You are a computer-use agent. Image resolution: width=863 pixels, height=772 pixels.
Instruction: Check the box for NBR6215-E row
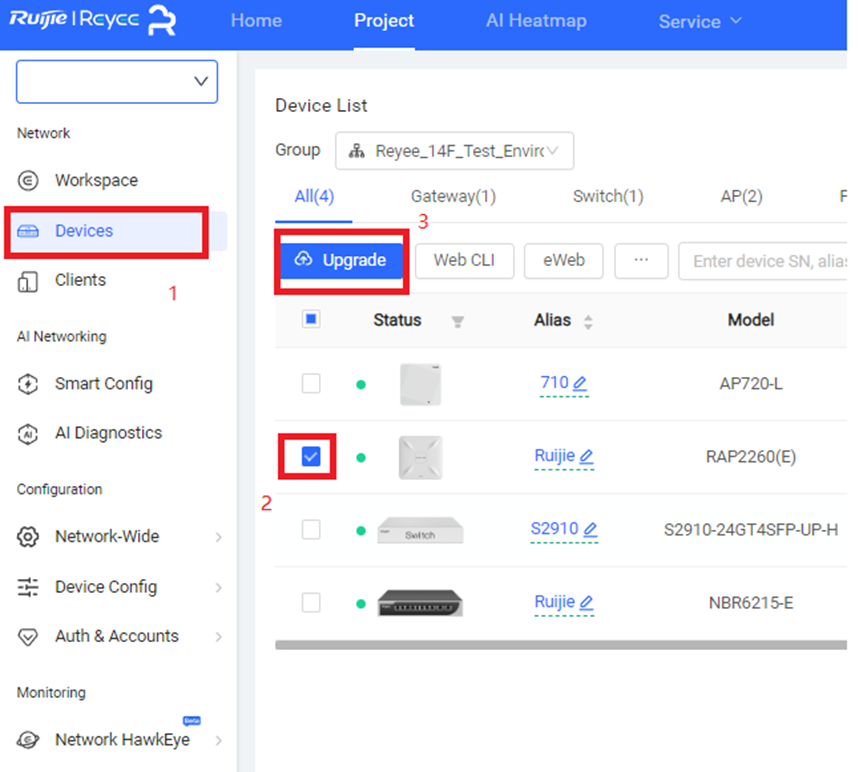311,603
